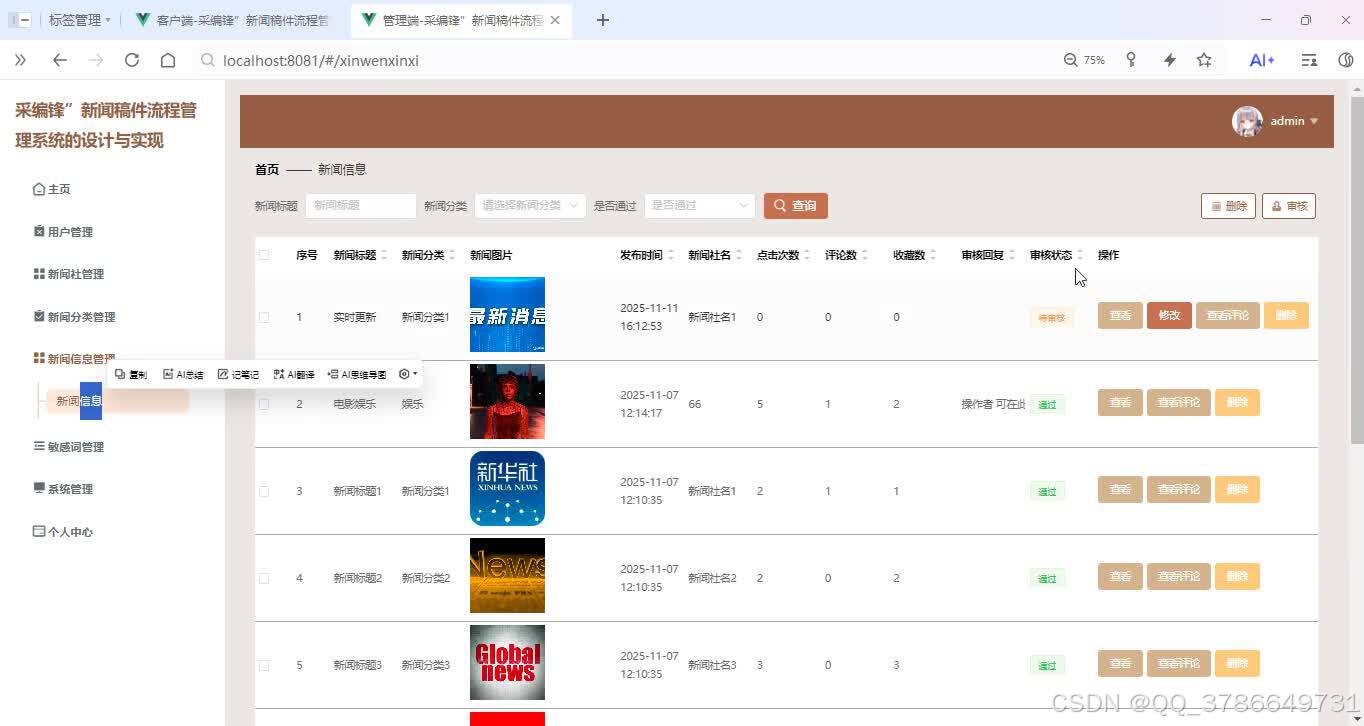Click the browser's round swirl icon at the toolbar's right end
Image resolution: width=1364 pixels, height=726 pixels.
tap(1346, 60)
